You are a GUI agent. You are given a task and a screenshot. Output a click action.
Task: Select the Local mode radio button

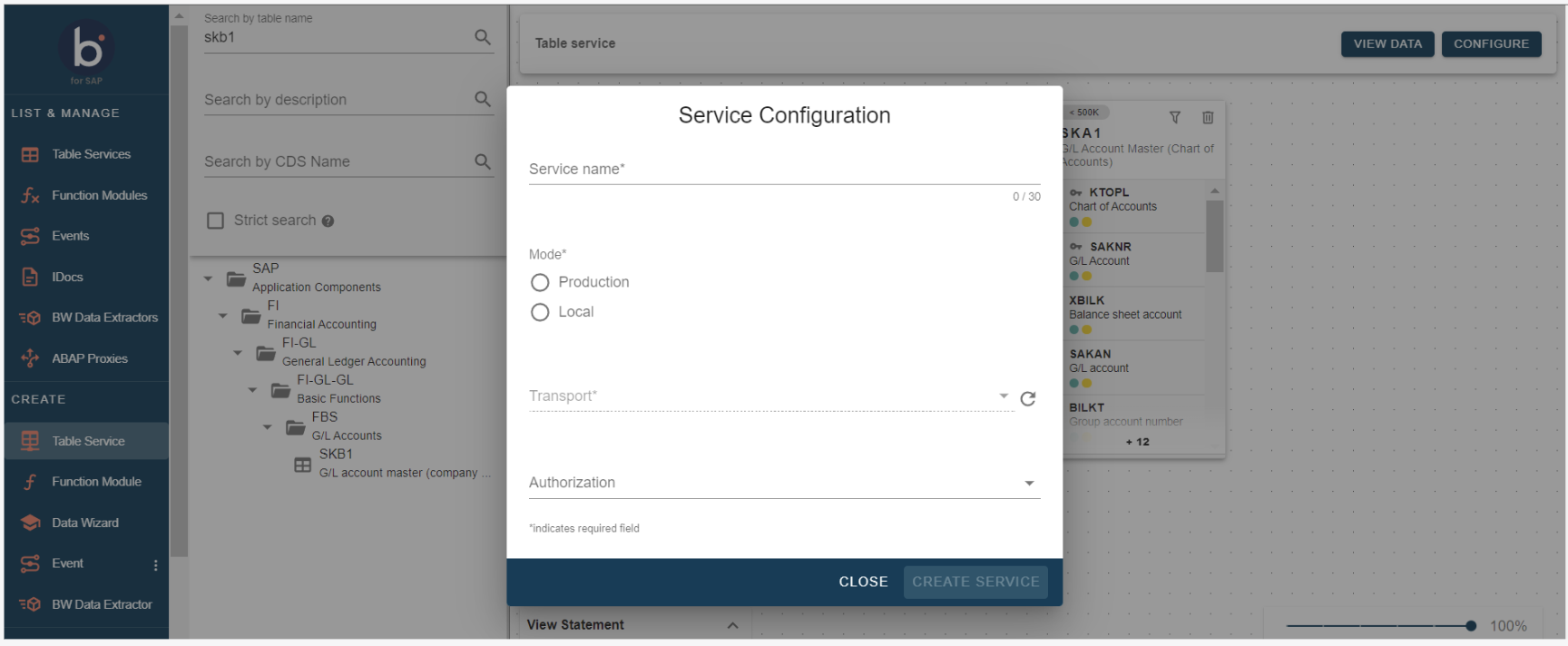pos(540,312)
